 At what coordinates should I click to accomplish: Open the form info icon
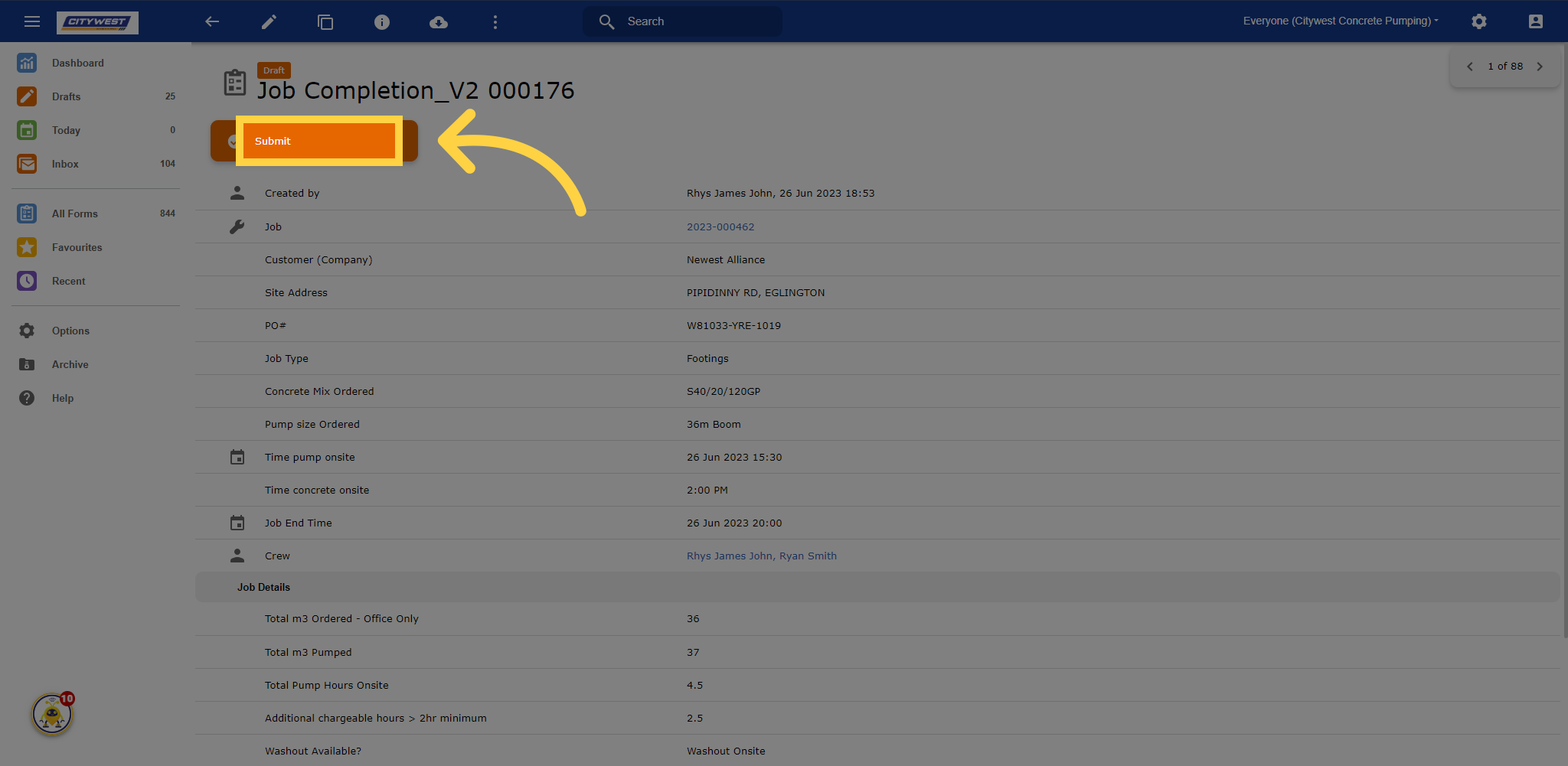(x=382, y=21)
